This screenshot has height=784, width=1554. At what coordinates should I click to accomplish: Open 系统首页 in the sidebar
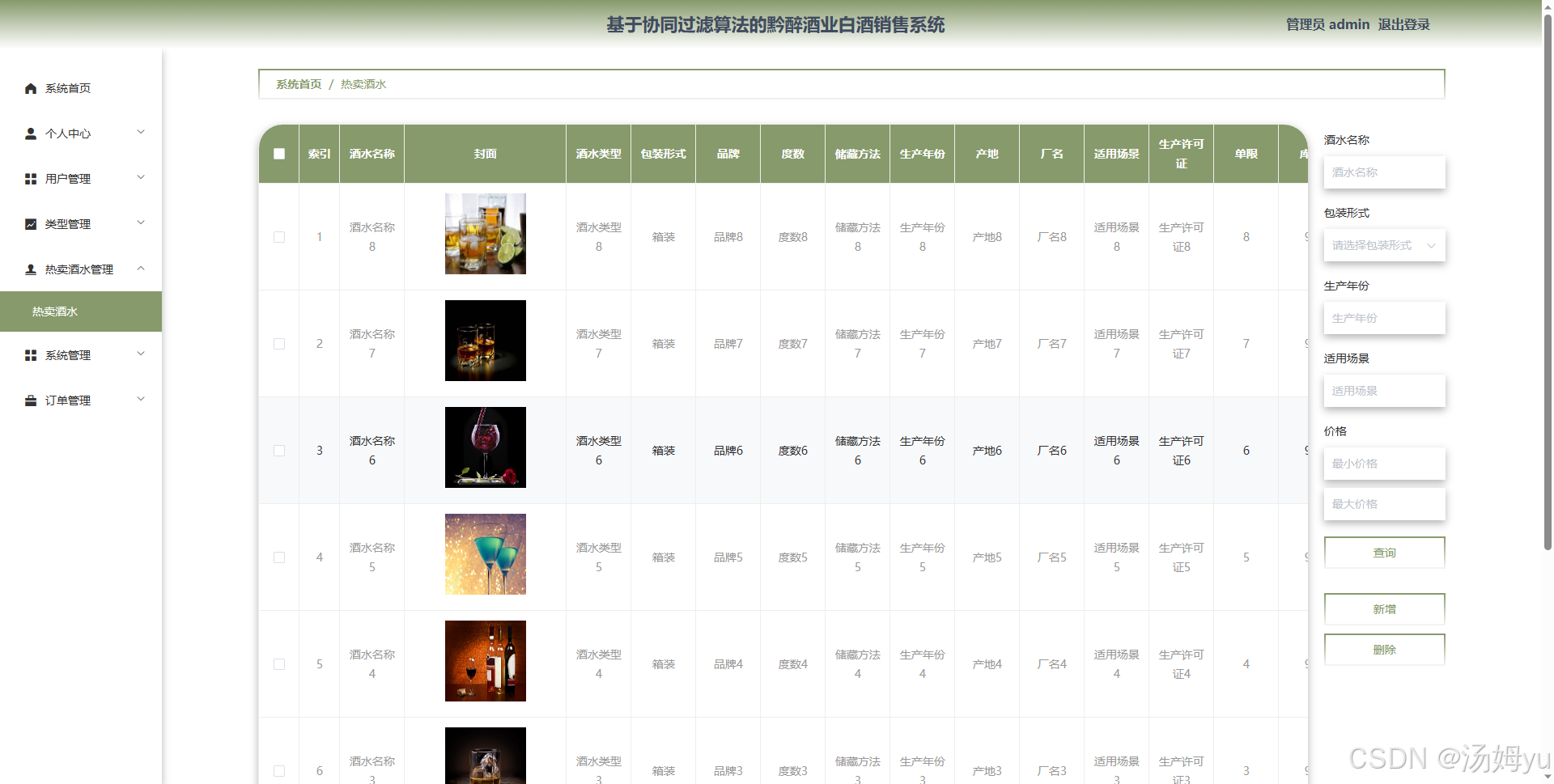coord(81,88)
